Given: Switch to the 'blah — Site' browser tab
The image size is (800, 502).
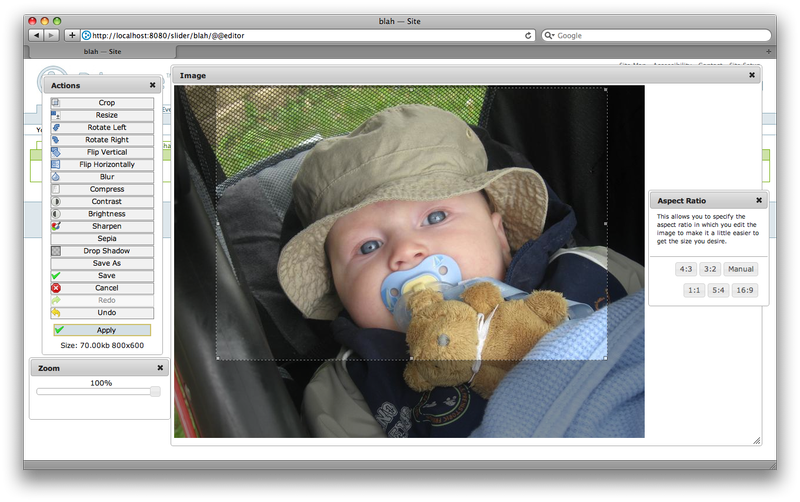Looking at the screenshot, I should click(x=103, y=50).
